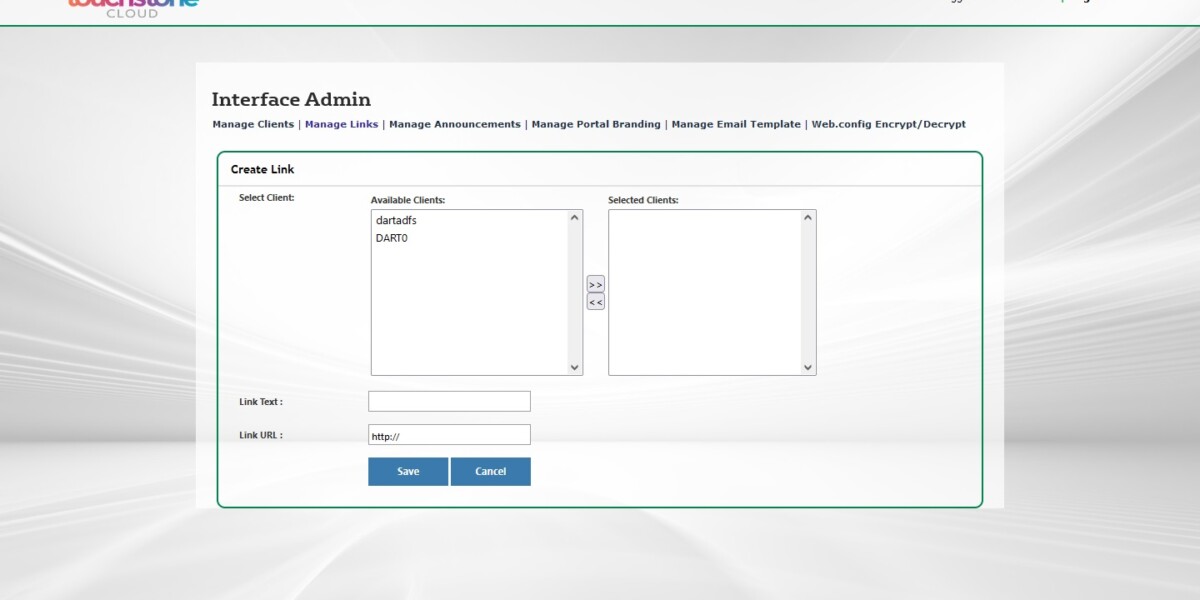Viewport: 1200px width, 600px height.
Task: Click the Cancel button
Action: pyautogui.click(x=491, y=471)
